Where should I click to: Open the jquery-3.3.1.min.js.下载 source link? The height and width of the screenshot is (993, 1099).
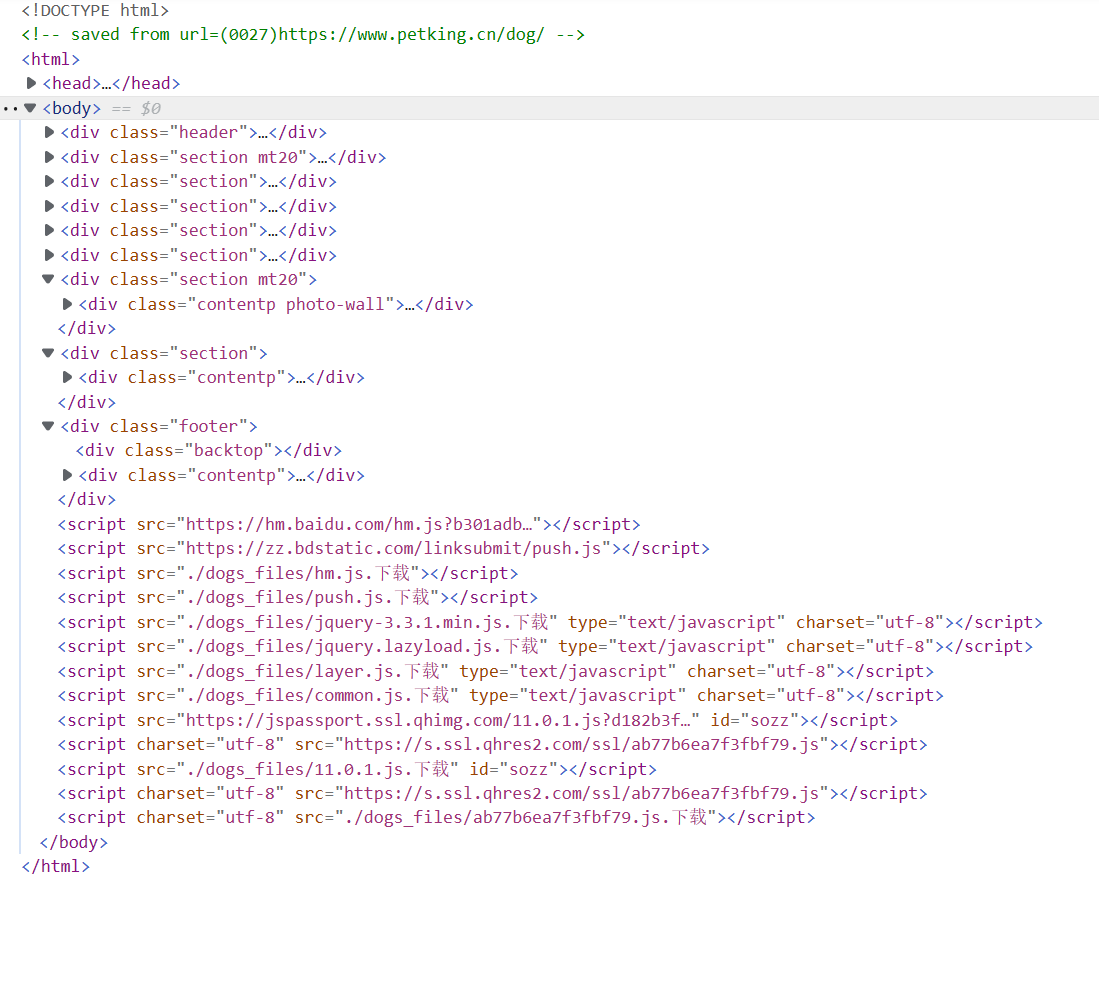[367, 622]
